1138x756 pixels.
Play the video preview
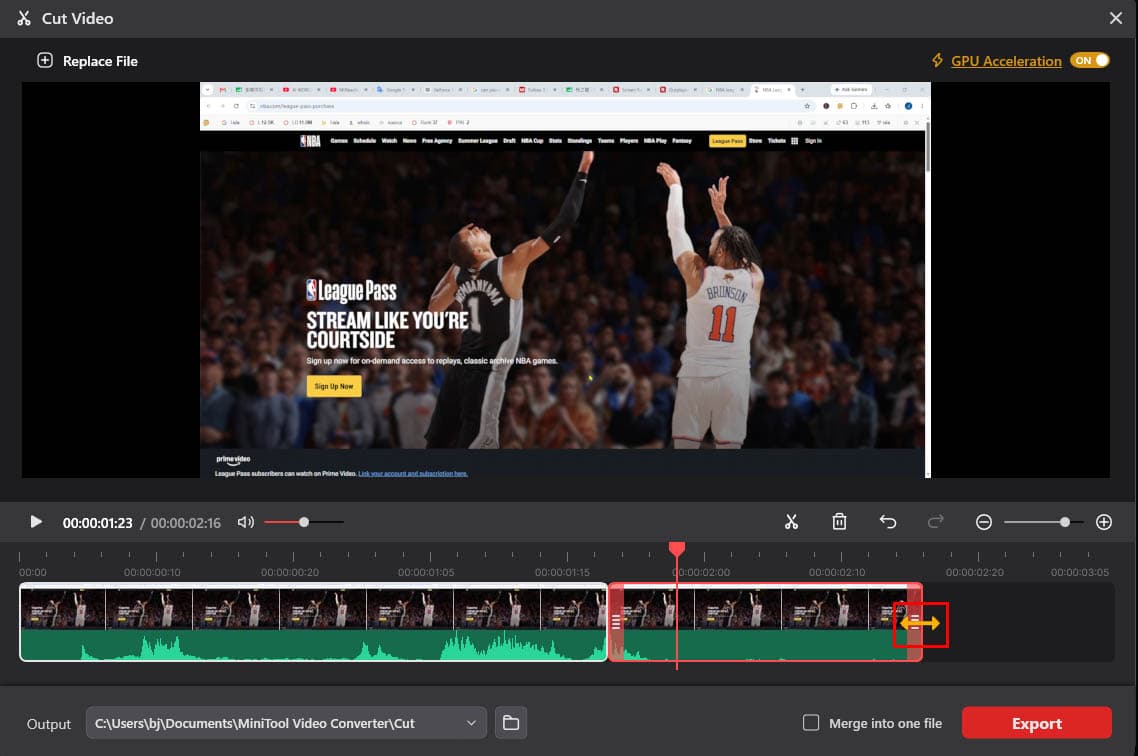coord(36,522)
